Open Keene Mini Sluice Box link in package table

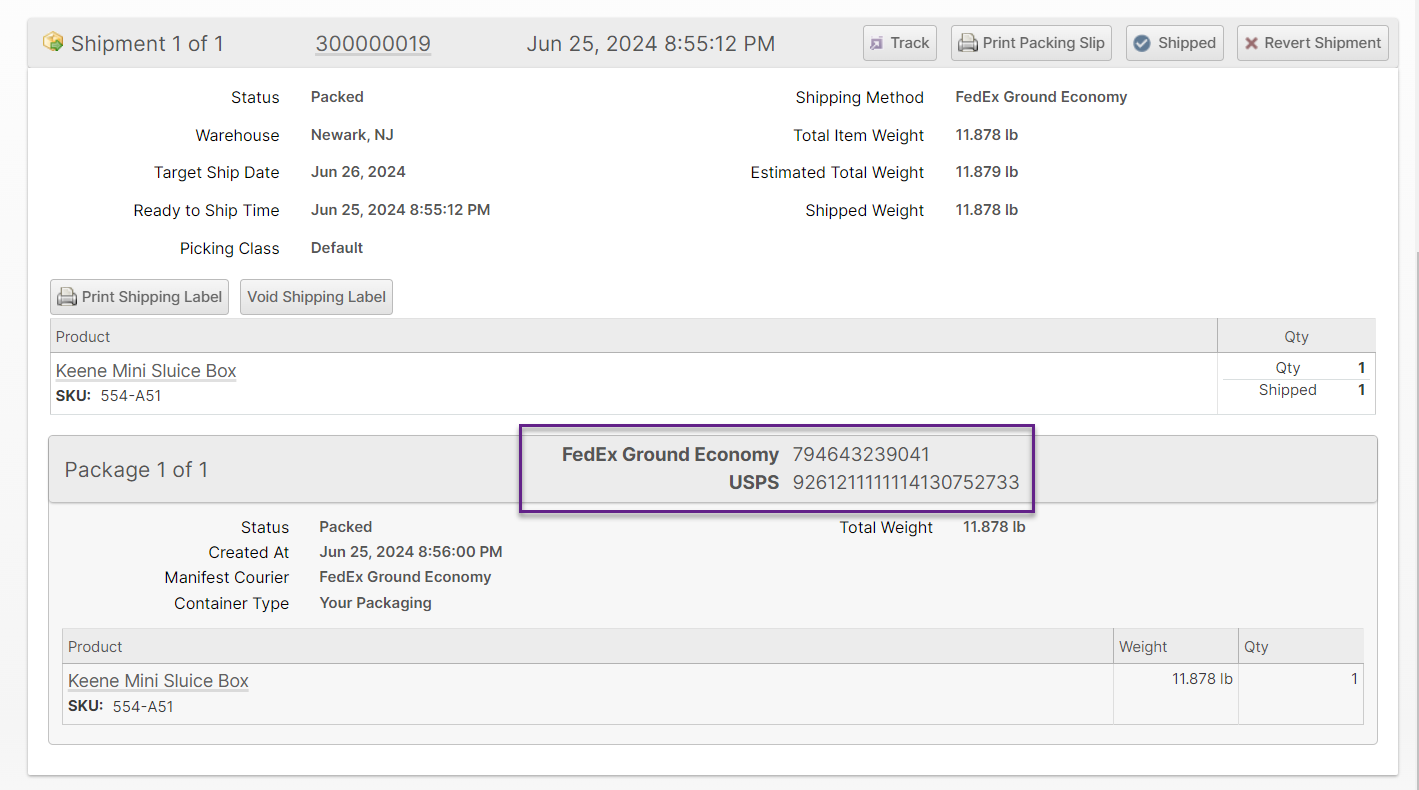click(x=158, y=681)
